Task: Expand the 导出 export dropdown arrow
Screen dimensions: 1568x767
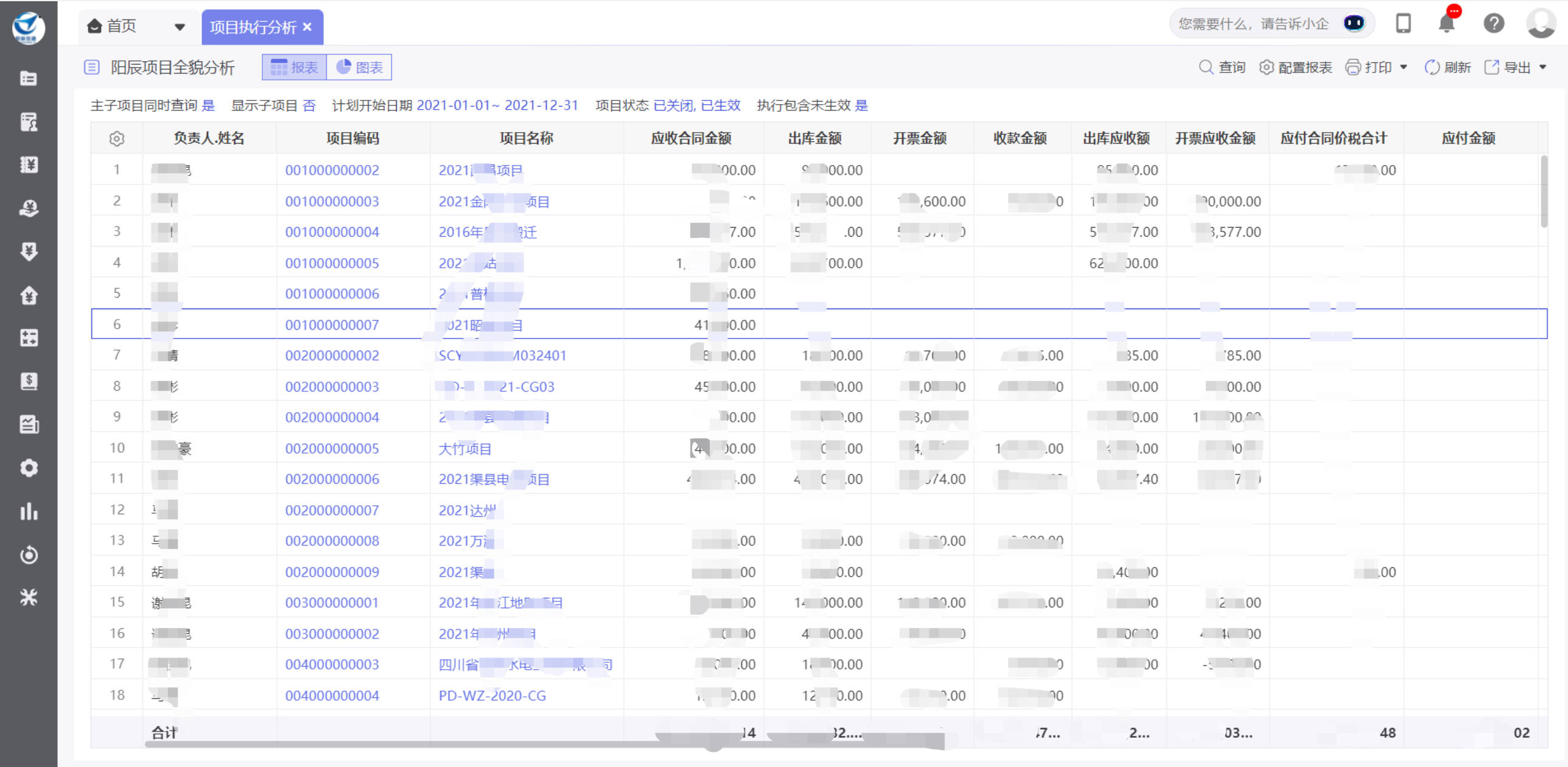Action: tap(1542, 68)
